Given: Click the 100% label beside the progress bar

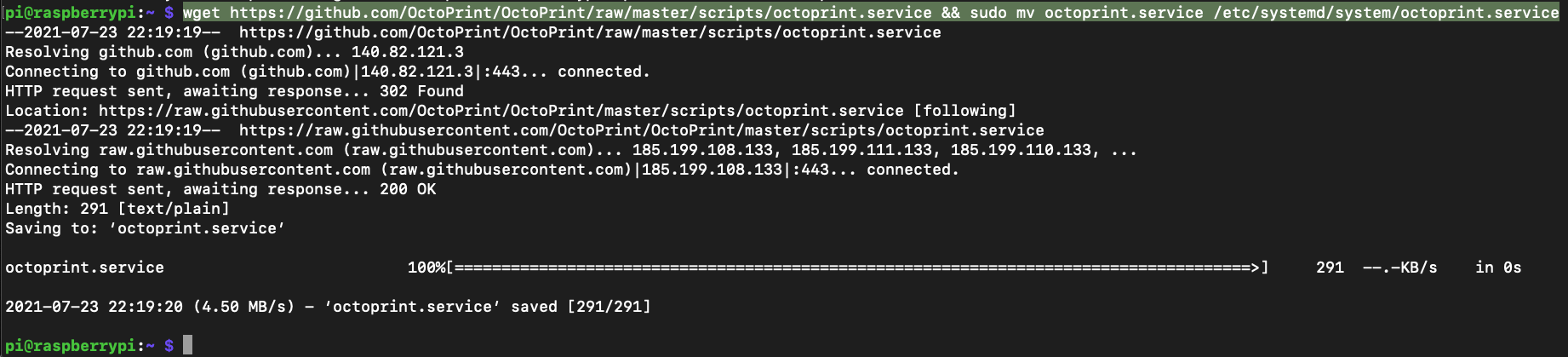Looking at the screenshot, I should tap(426, 268).
